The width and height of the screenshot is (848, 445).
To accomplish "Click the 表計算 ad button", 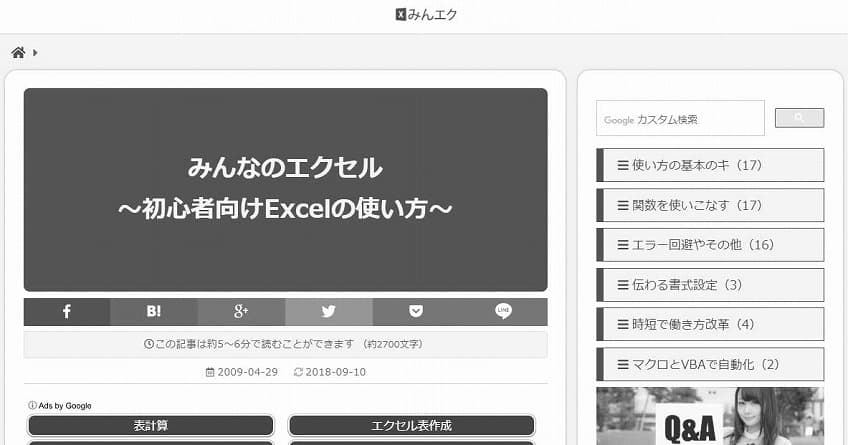I will (151, 426).
